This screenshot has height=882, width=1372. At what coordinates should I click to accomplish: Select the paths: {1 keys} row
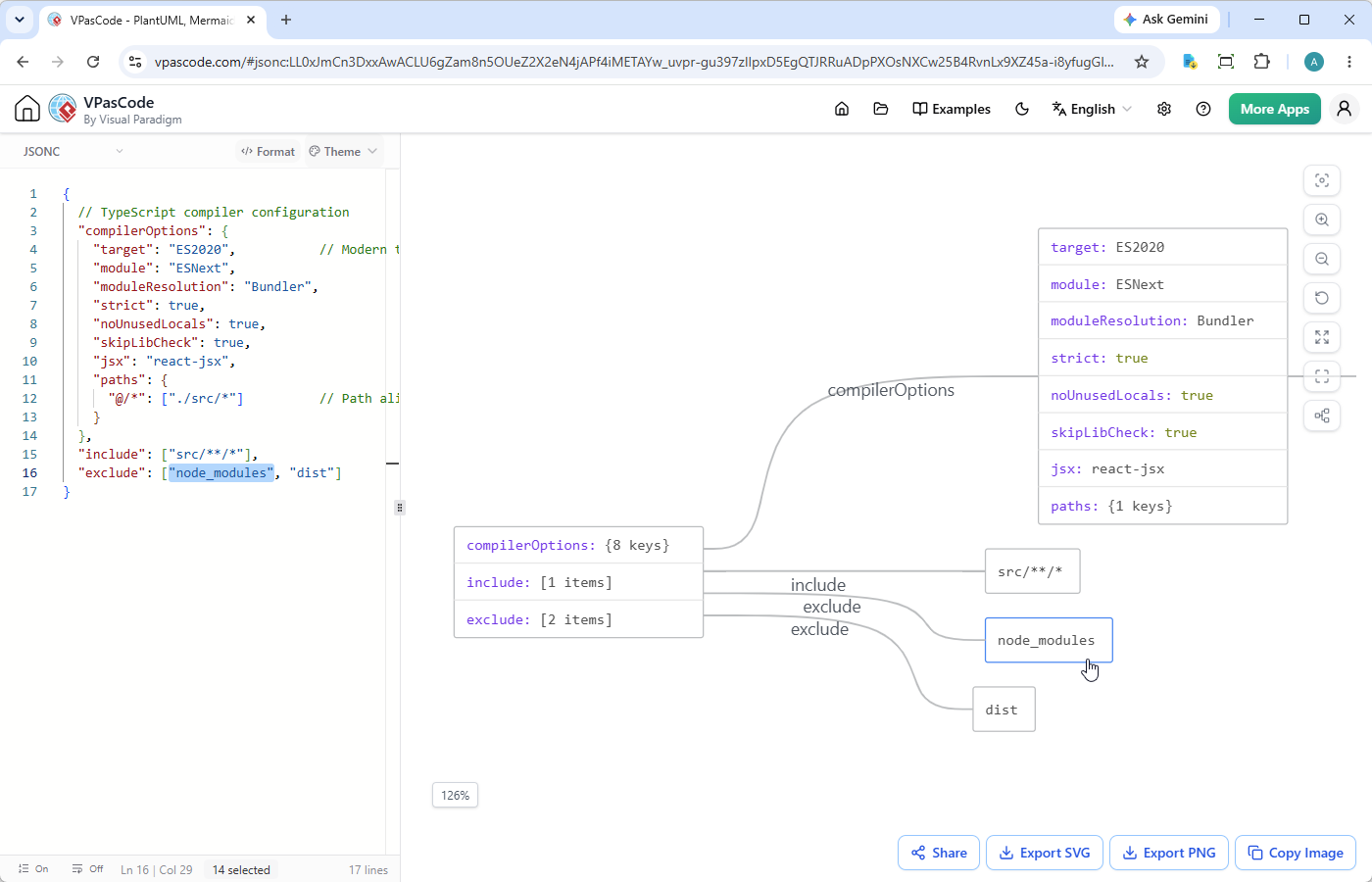pos(1162,506)
